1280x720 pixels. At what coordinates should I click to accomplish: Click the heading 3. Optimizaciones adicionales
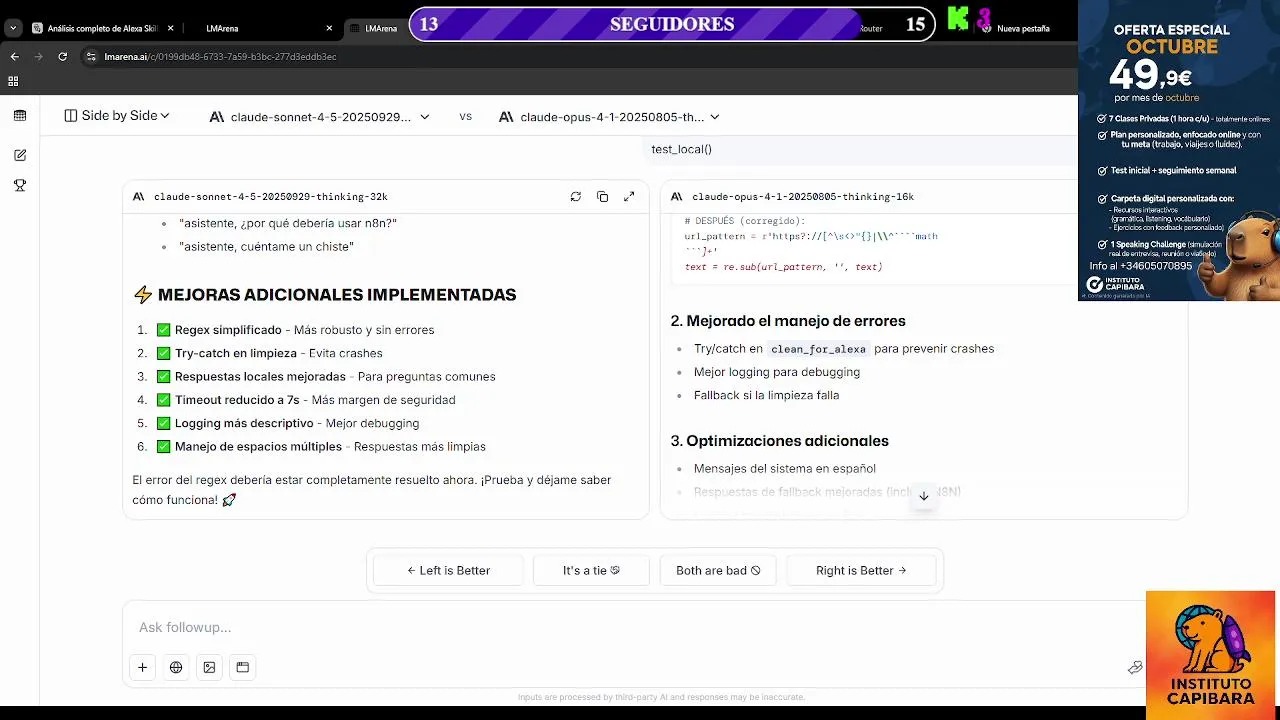pyautogui.click(x=779, y=441)
